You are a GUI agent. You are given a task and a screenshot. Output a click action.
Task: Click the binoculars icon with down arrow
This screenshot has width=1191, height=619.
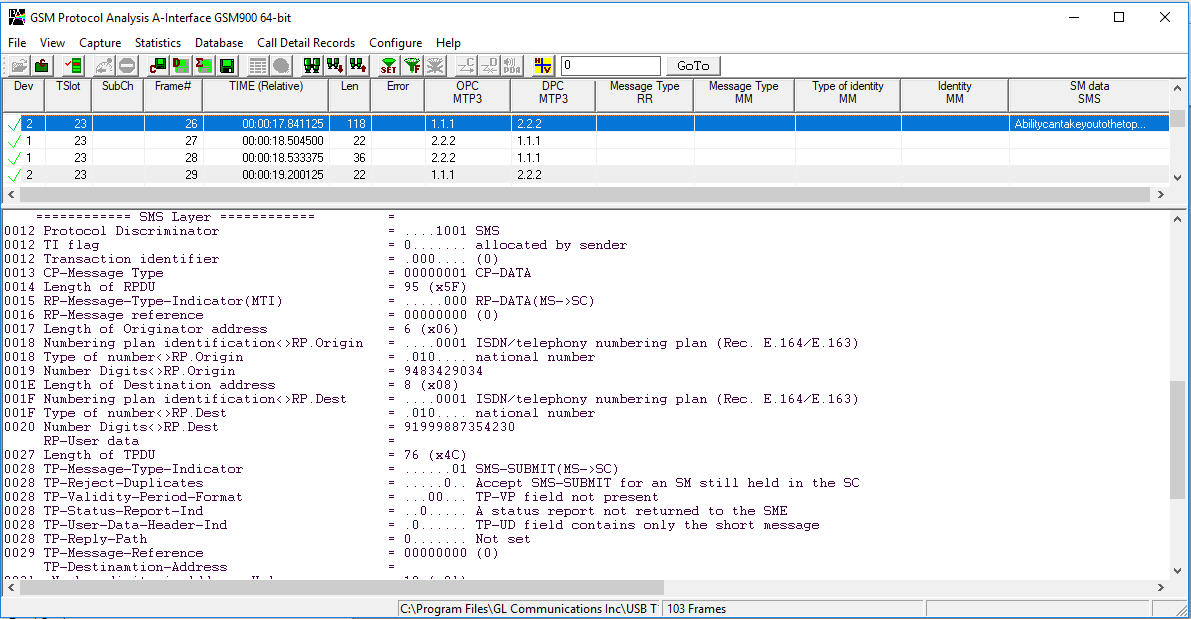pyautogui.click(x=335, y=66)
